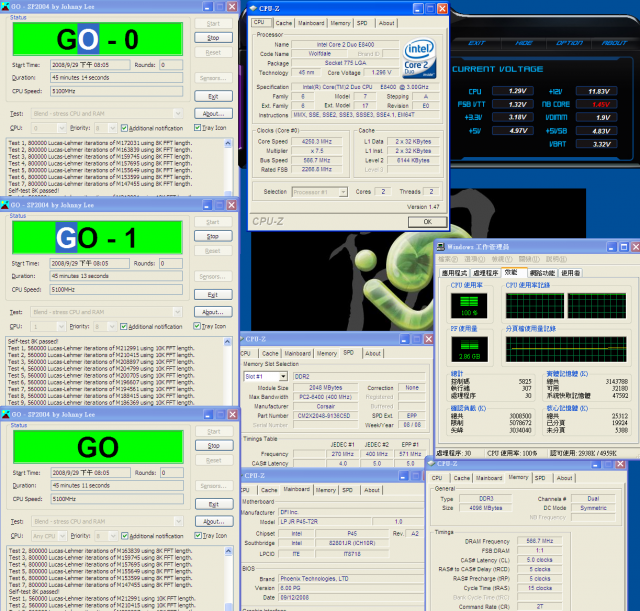Click HIDE in the voltage monitor utility
The height and width of the screenshot is (611, 640).
524,43
